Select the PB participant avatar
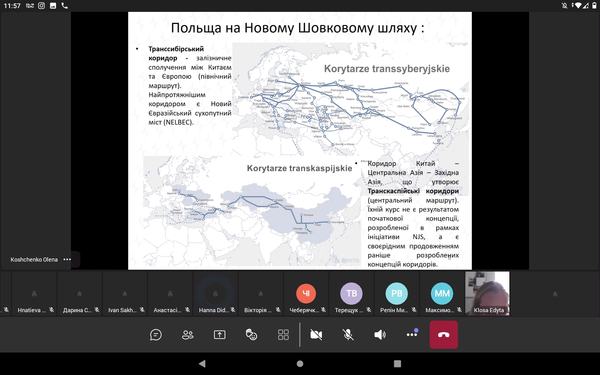 click(x=397, y=293)
